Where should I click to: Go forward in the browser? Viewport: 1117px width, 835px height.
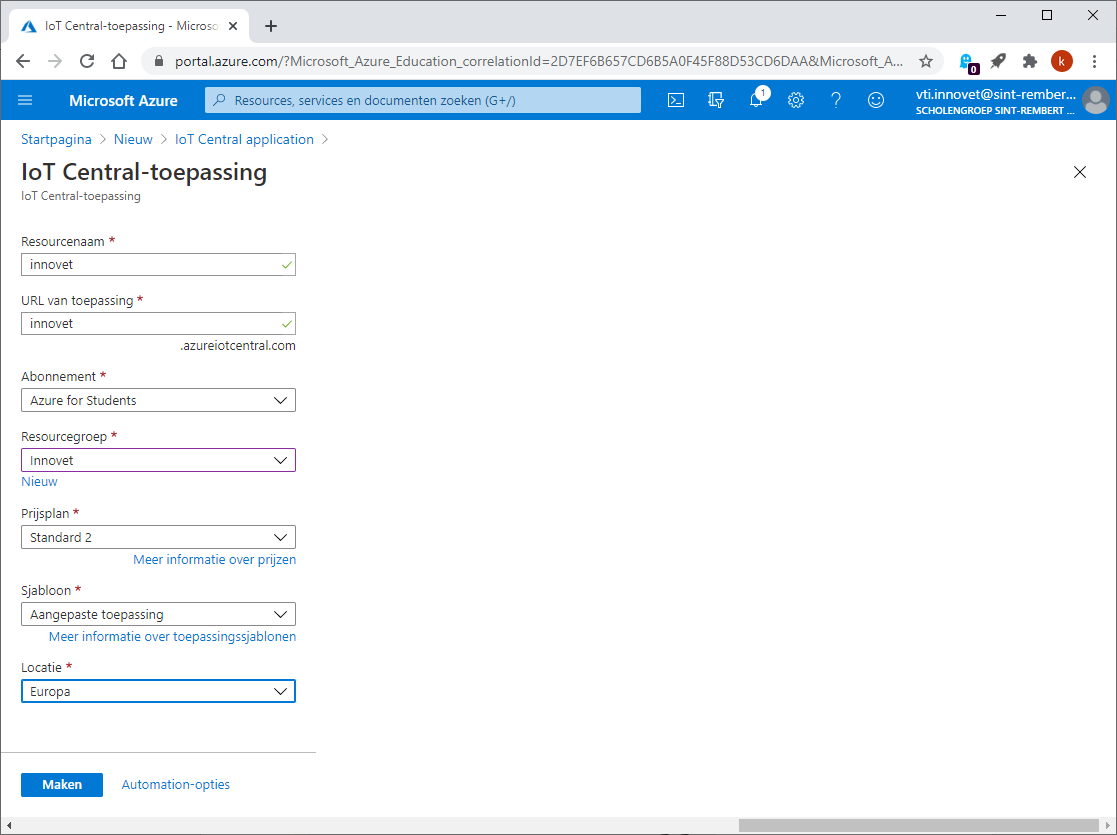55,61
